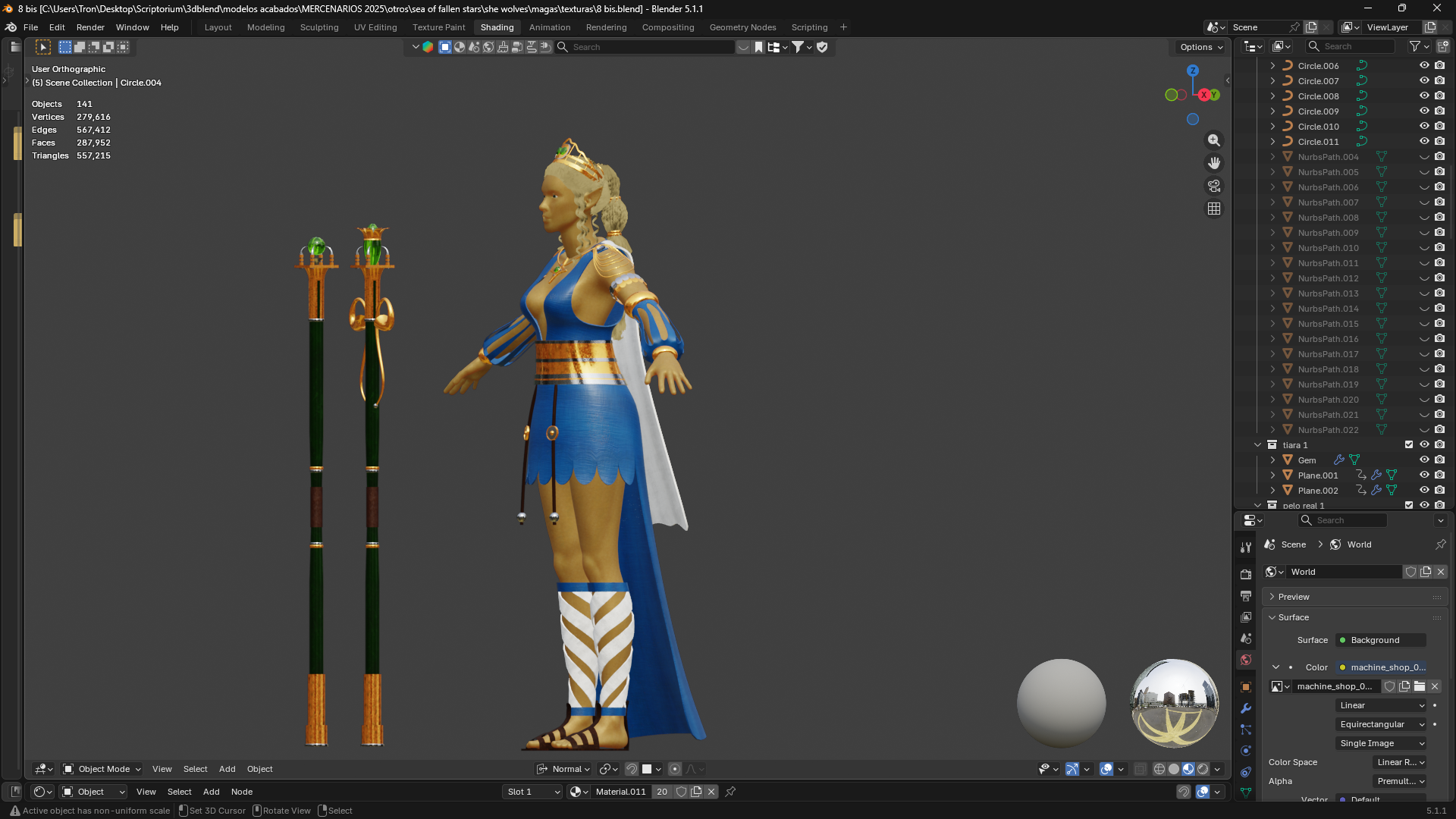
Task: Toggle visibility of Plane.002
Action: 1424,491
